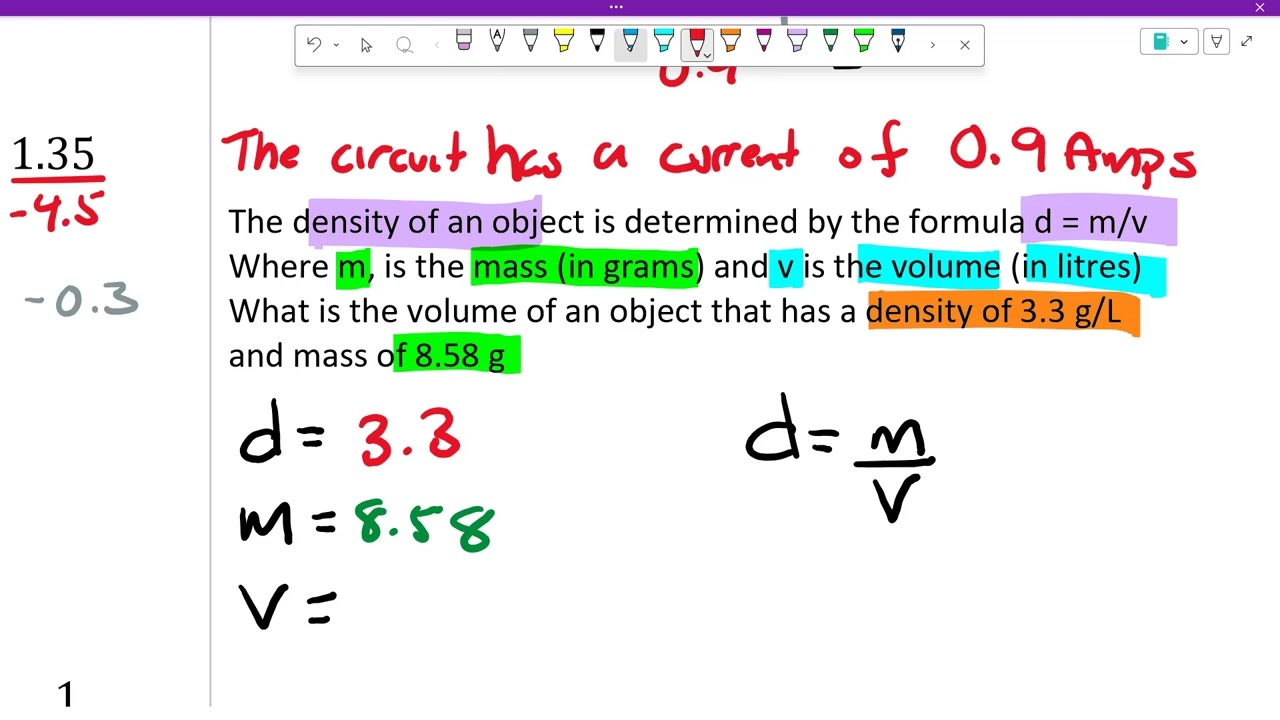This screenshot has width=1280, height=720.
Task: Close the window with top-right X
Action: click(1260, 8)
